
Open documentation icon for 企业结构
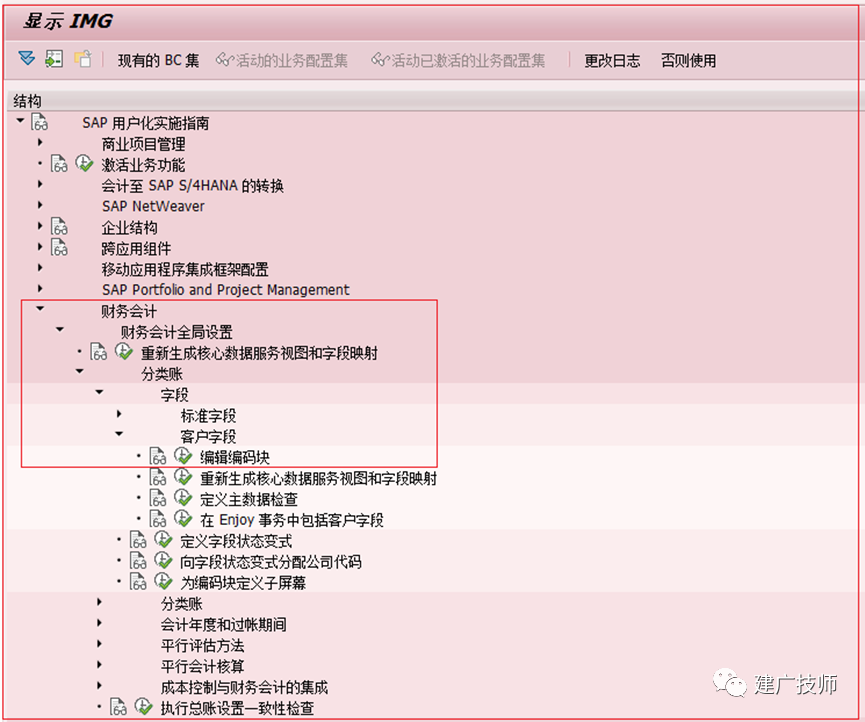60,227
